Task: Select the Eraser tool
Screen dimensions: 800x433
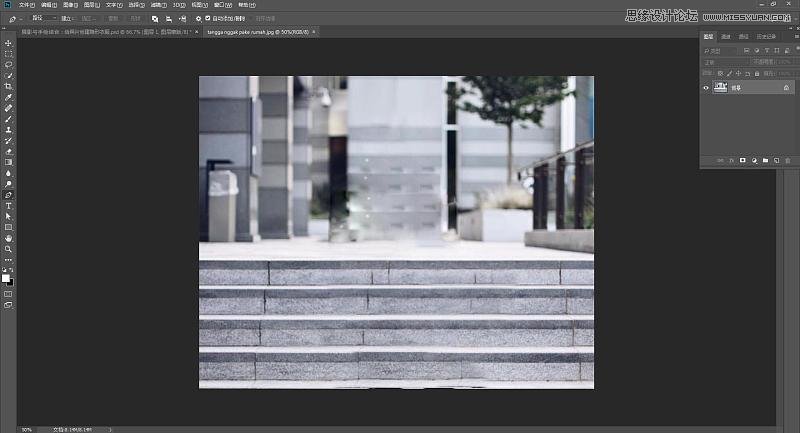Action: (x=8, y=151)
